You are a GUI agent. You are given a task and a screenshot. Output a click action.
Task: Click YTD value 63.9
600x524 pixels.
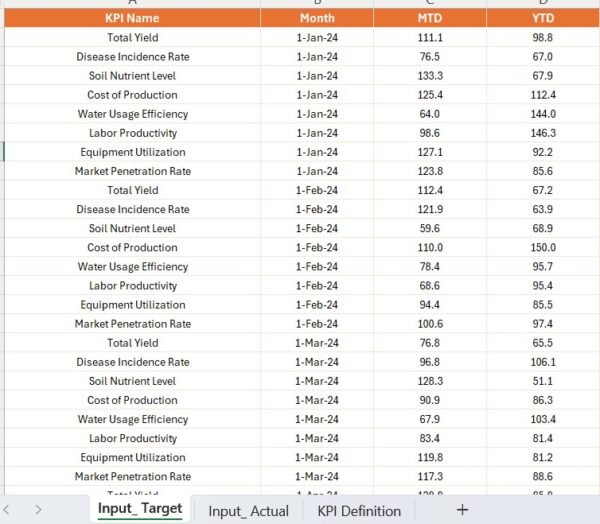click(543, 209)
